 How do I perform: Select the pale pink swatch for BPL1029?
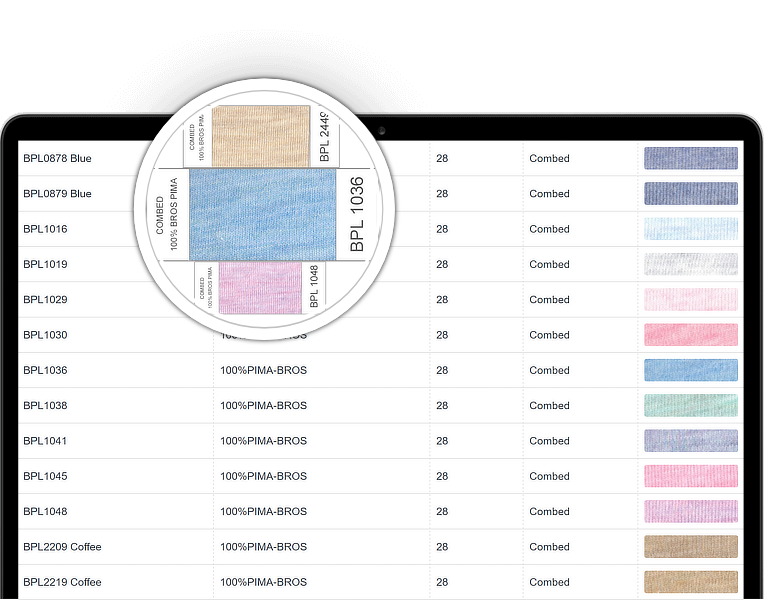(x=690, y=299)
